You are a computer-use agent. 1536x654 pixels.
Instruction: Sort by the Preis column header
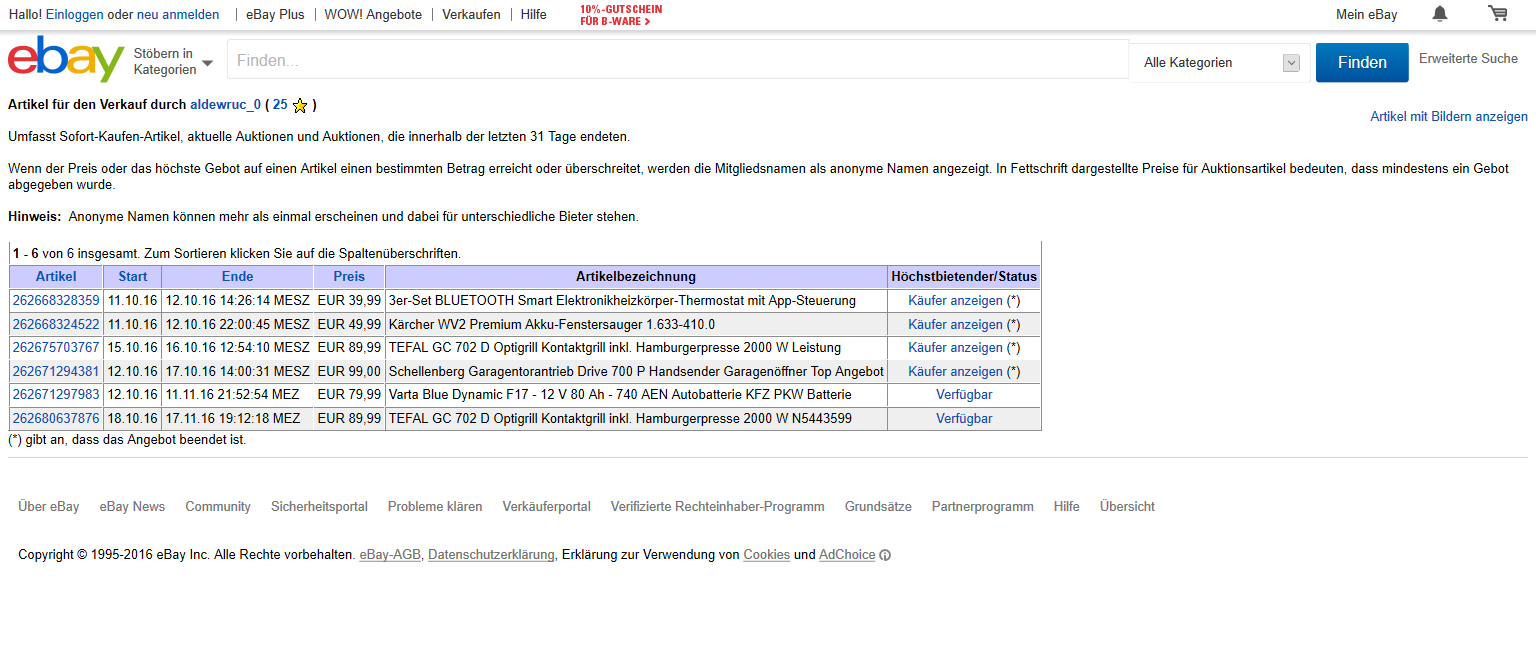pyautogui.click(x=349, y=277)
